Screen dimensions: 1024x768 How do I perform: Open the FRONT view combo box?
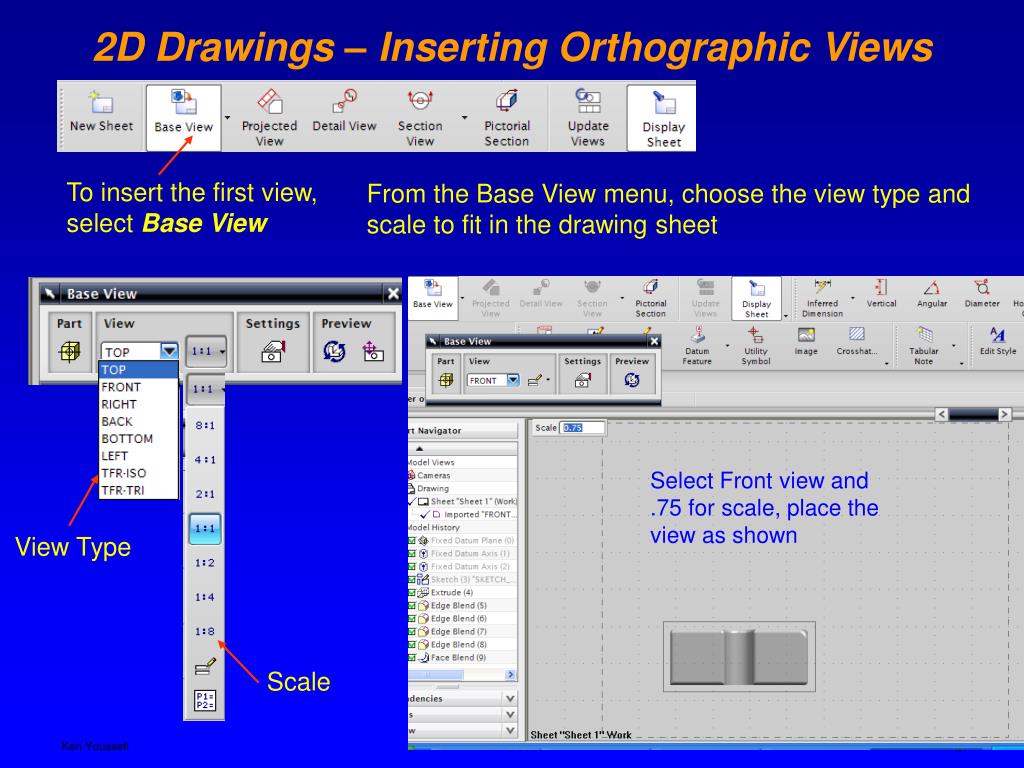493,380
